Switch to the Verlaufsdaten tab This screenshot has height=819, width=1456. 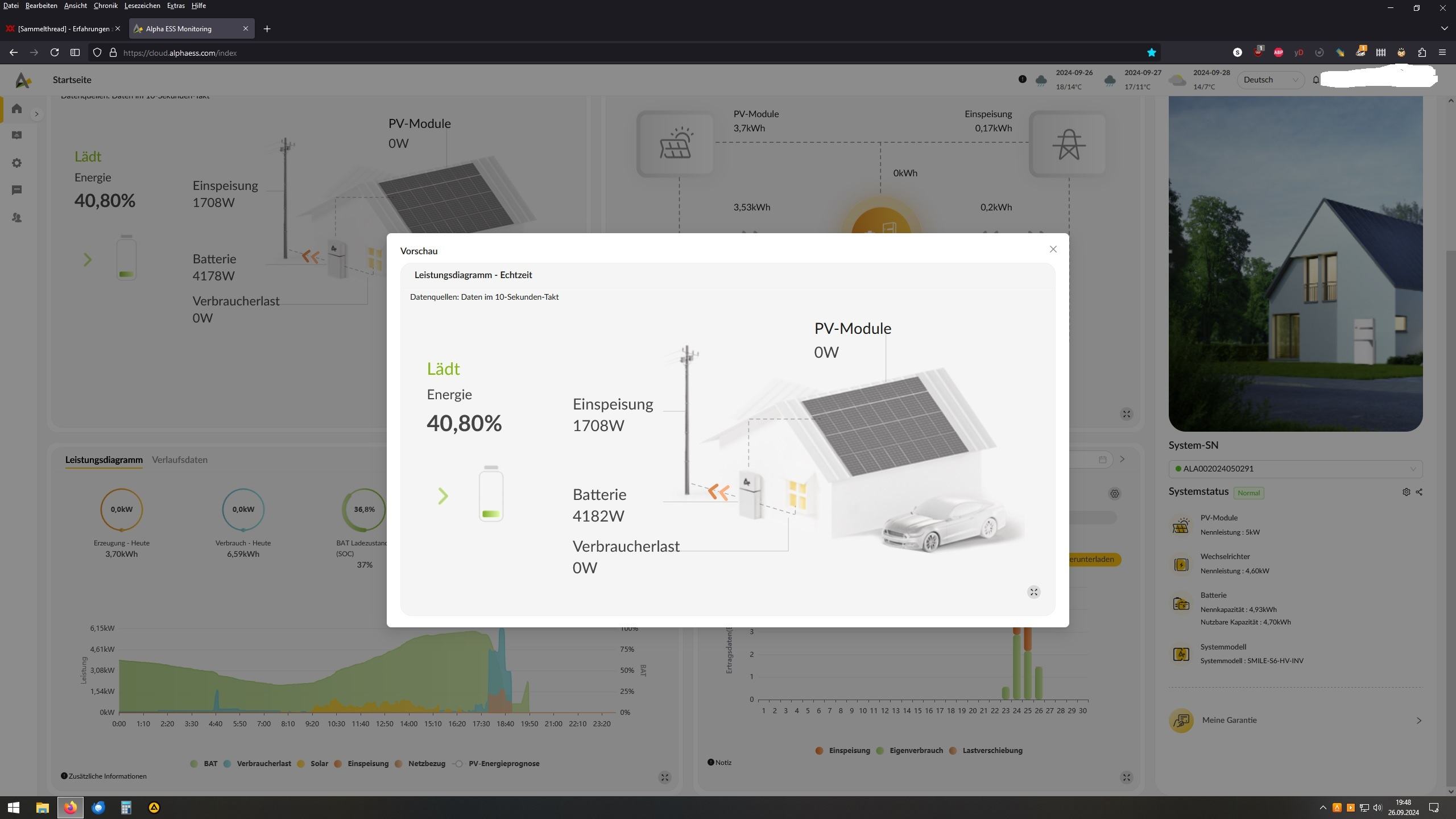pos(179,460)
